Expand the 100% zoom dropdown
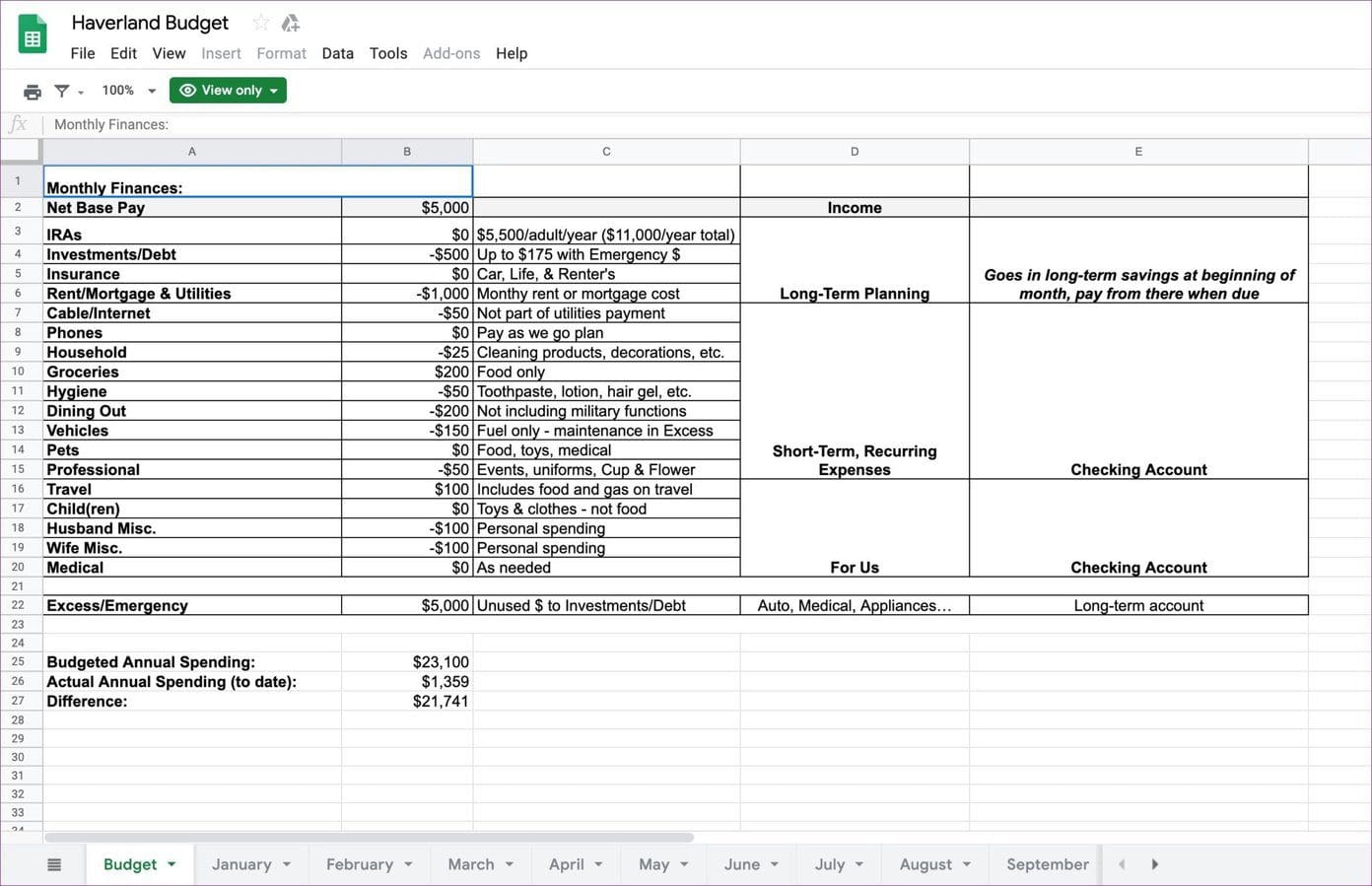The width and height of the screenshot is (1372, 886). coord(129,90)
